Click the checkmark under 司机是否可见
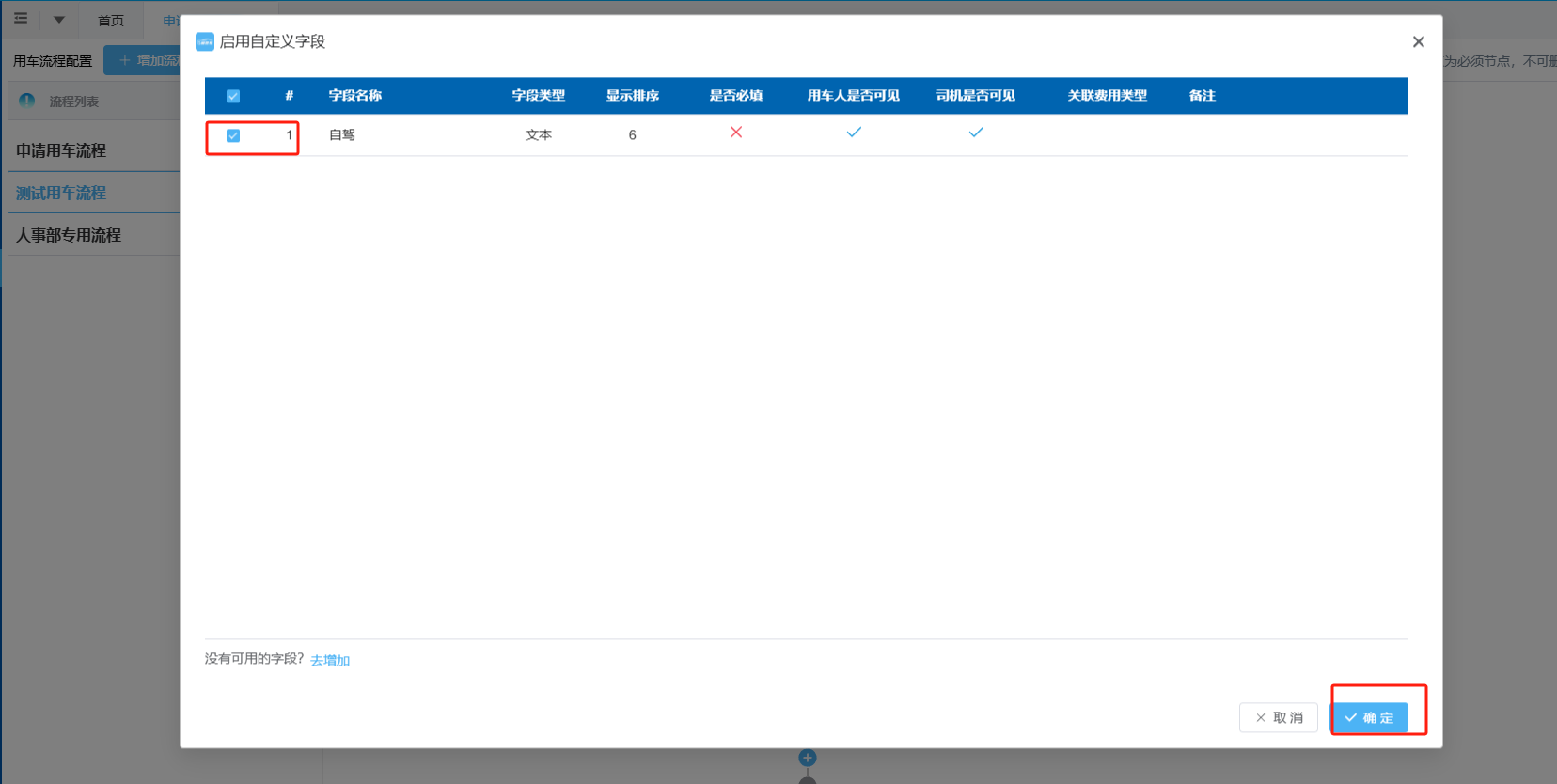This screenshot has height=784, width=1557. [x=976, y=133]
